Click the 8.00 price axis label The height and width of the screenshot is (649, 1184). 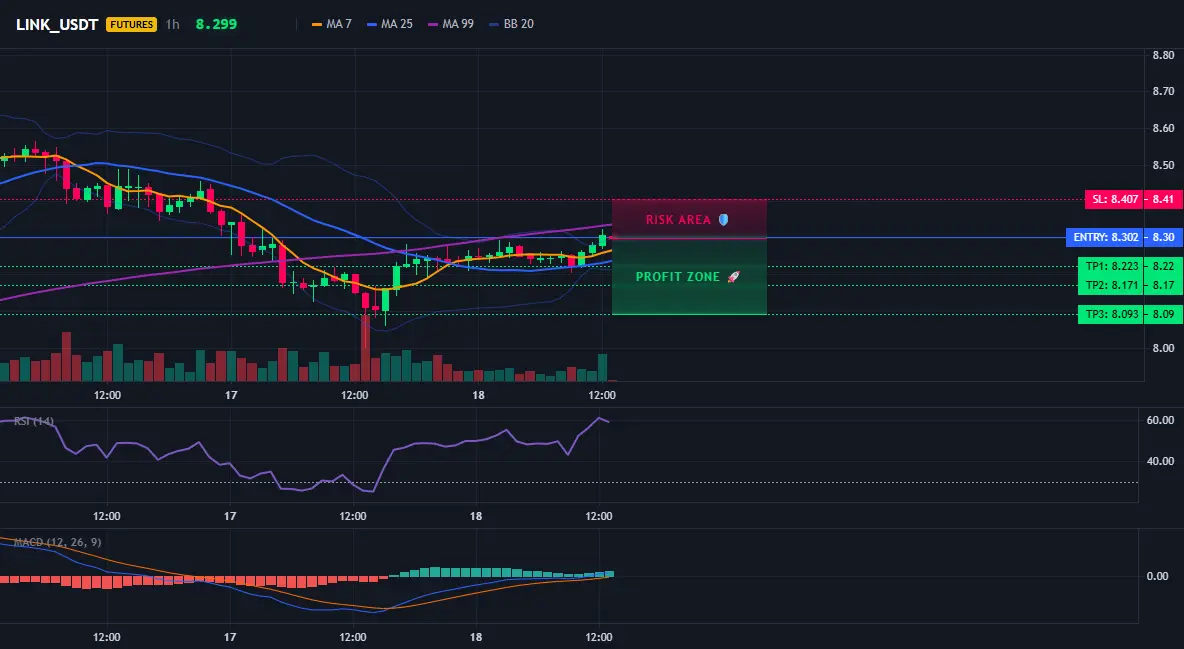[1163, 348]
